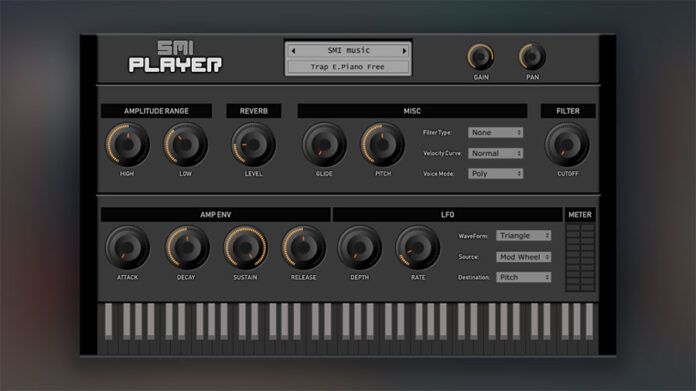The width and height of the screenshot is (696, 391).
Task: Click the REVERB section header
Action: point(253,111)
